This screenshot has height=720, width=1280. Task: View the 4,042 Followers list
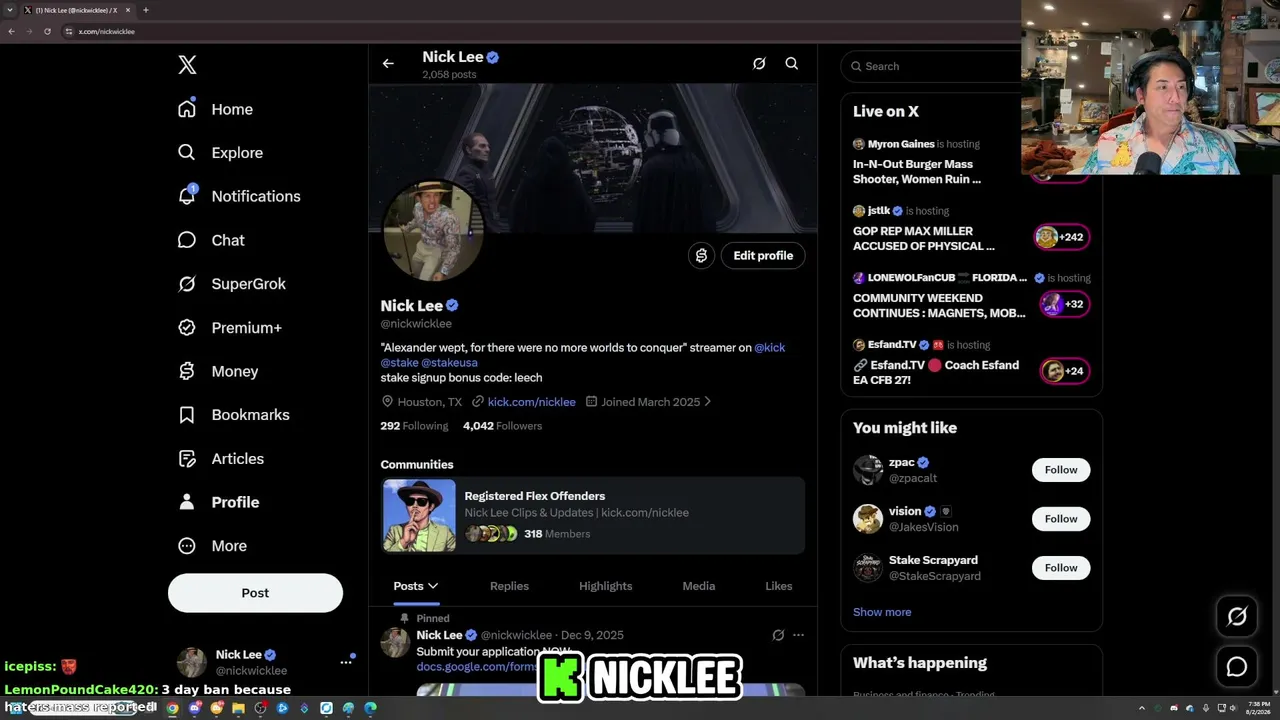(x=502, y=426)
